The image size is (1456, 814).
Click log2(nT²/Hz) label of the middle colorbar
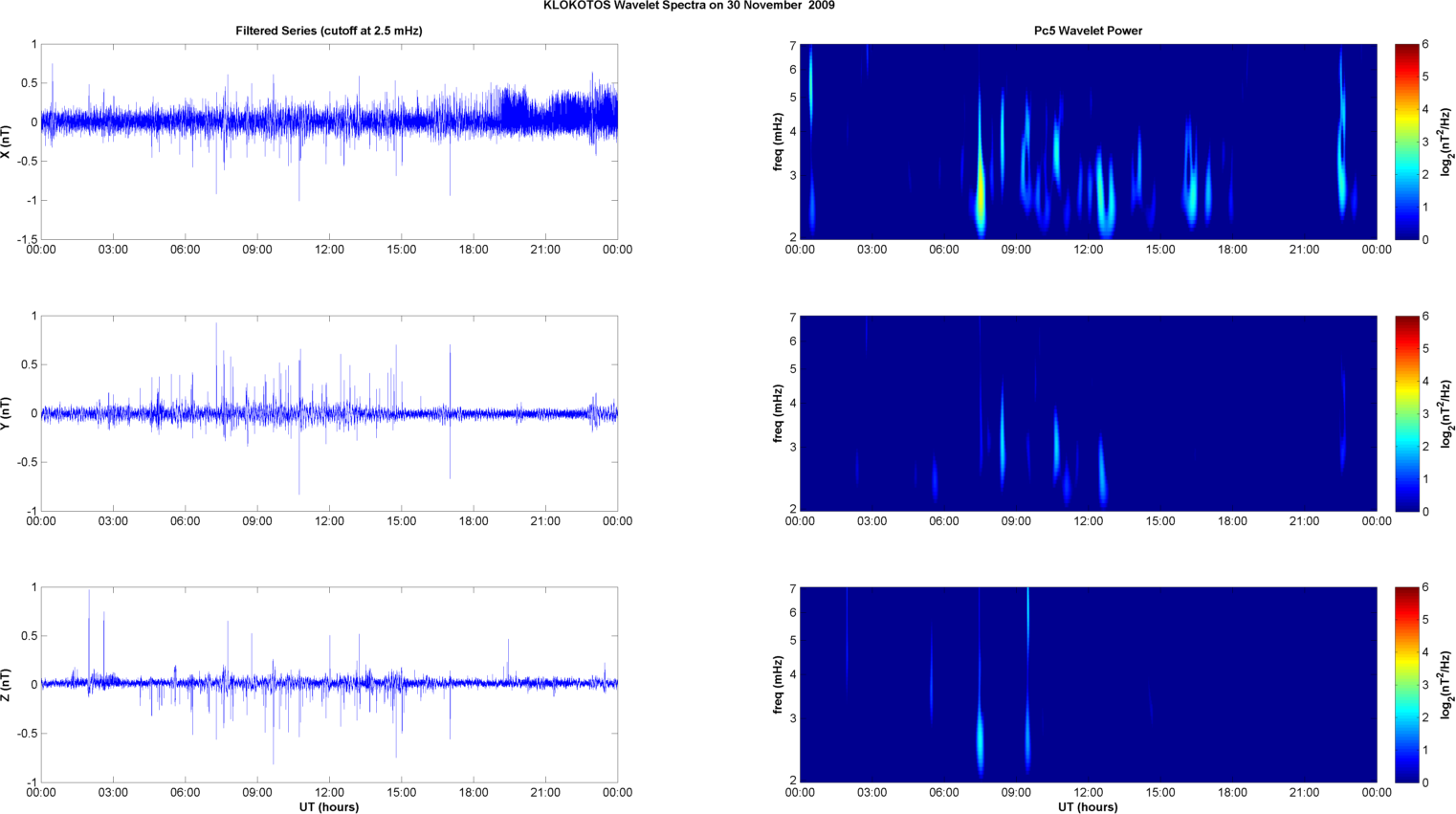[x=1447, y=413]
